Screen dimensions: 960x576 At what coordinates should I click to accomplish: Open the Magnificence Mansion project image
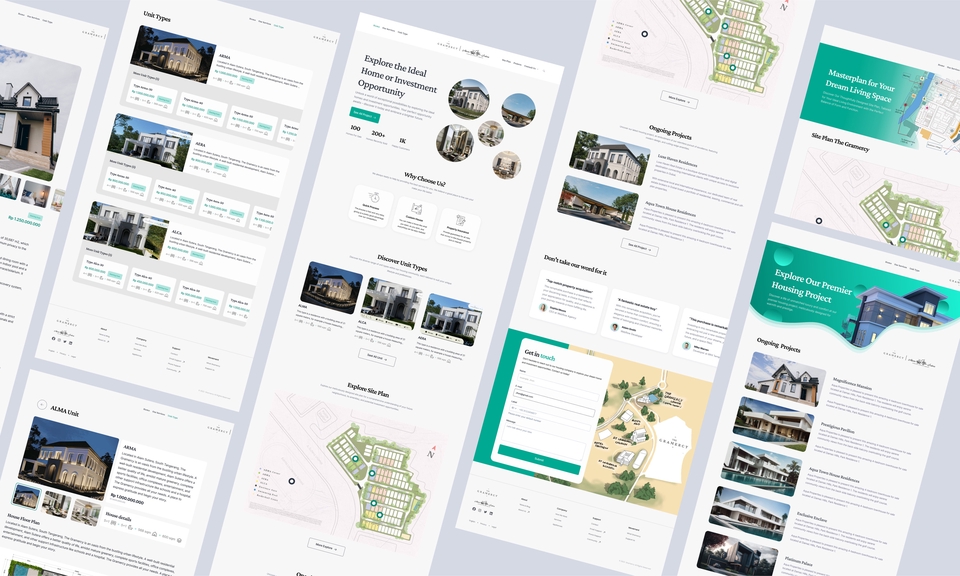tap(786, 379)
